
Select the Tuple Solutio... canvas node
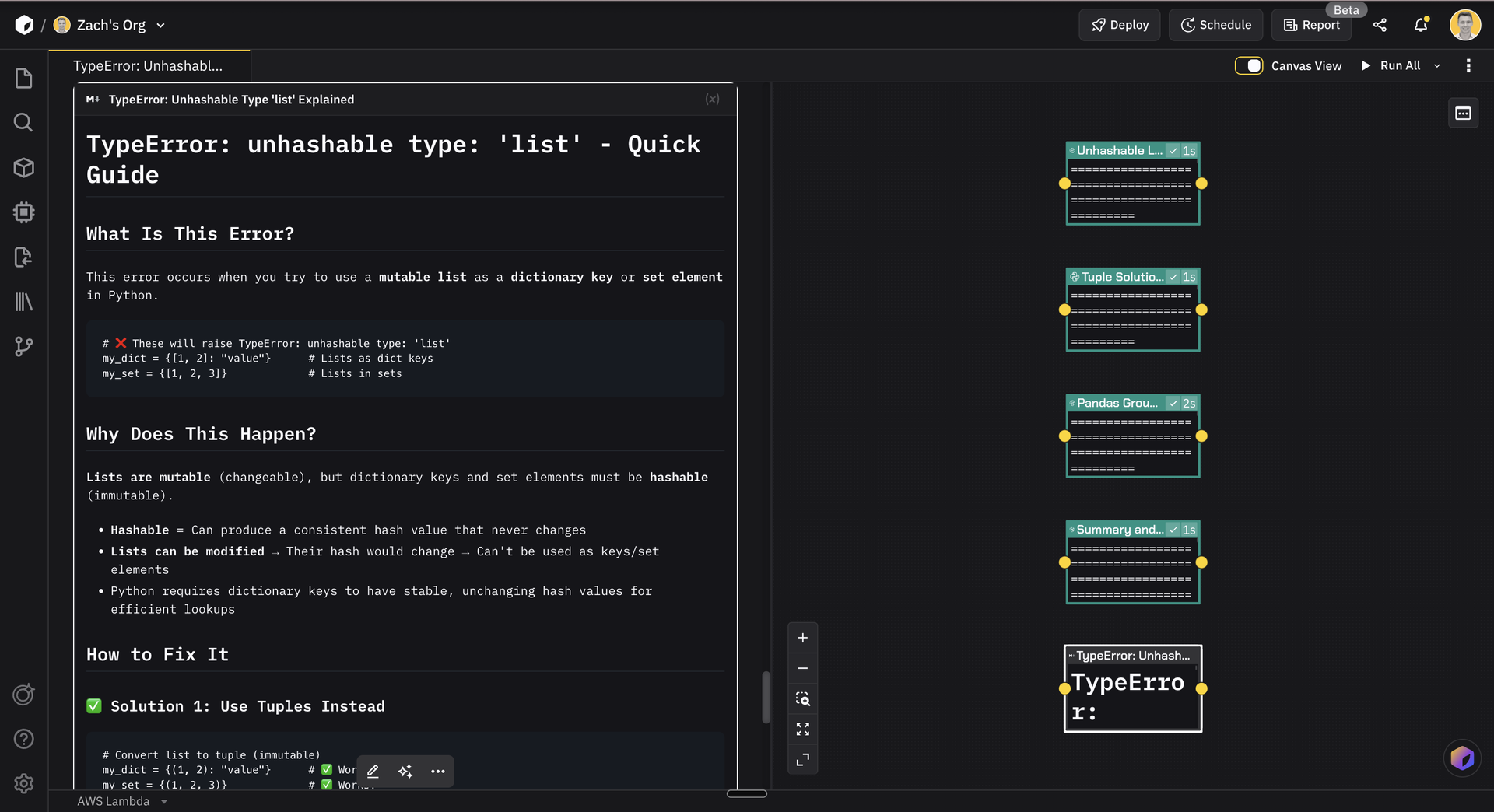click(x=1133, y=310)
